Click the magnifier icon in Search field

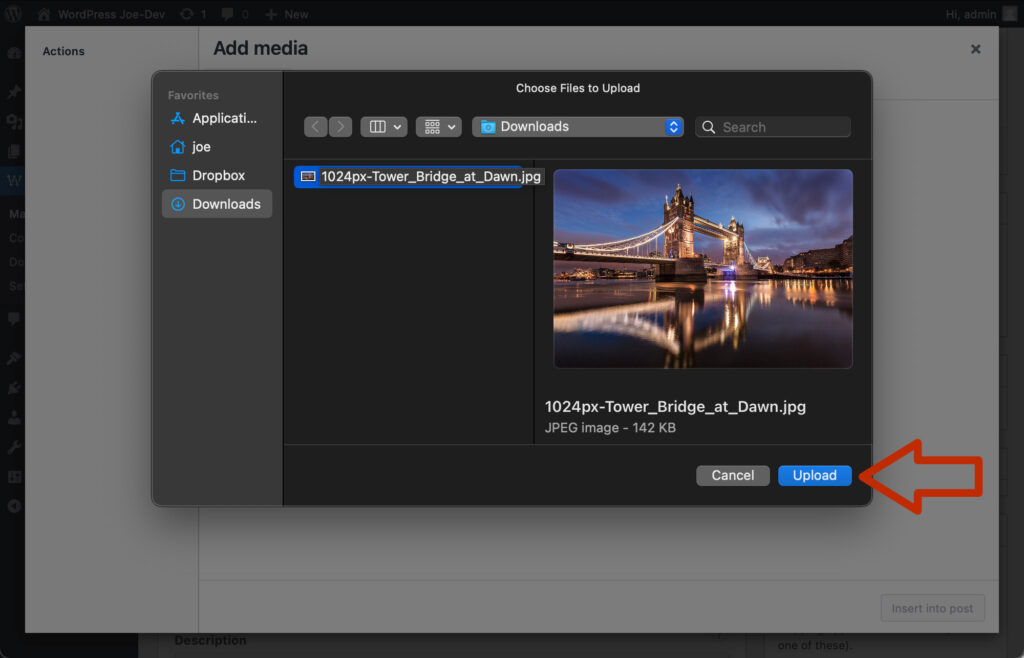[x=709, y=127]
